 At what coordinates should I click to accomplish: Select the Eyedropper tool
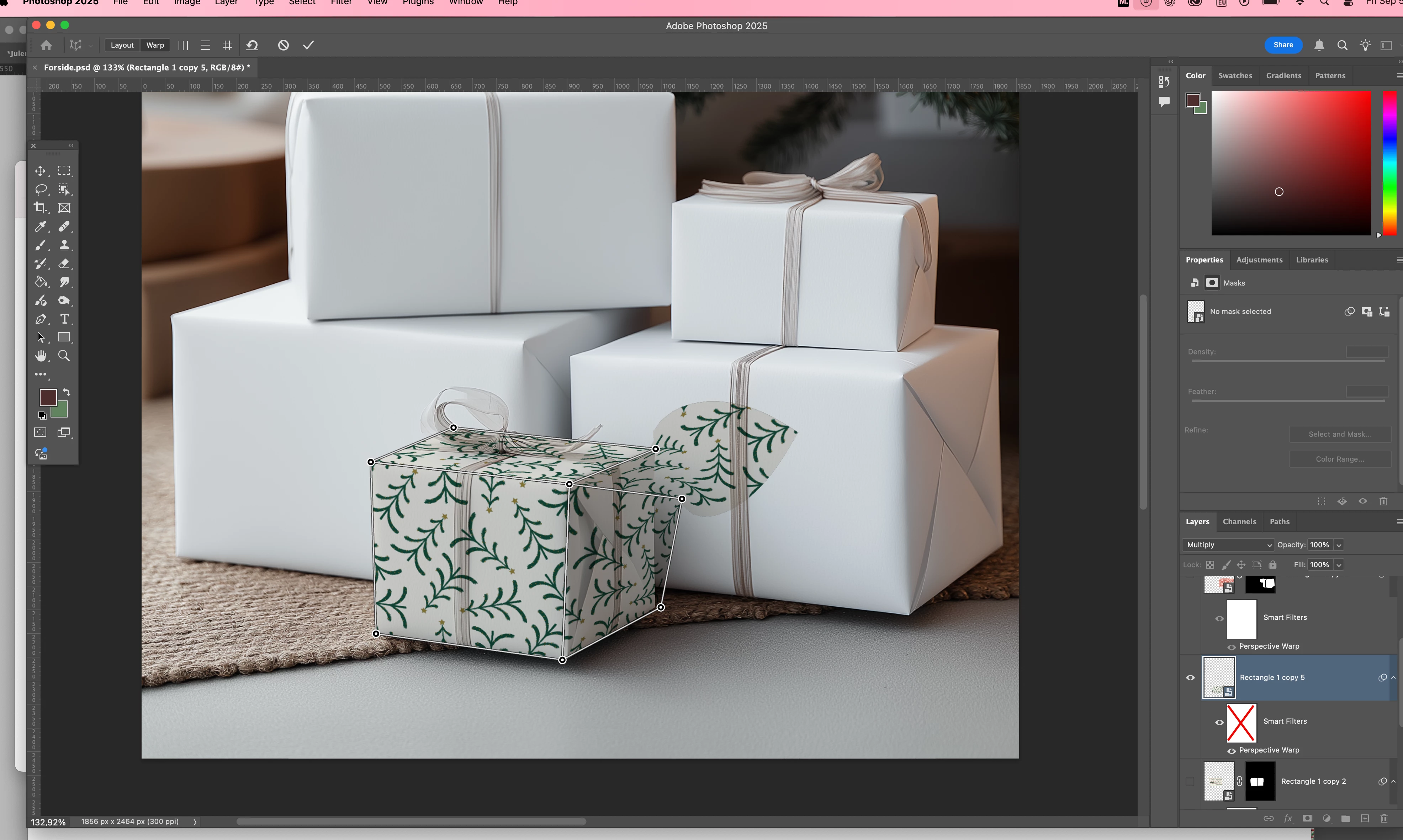tap(40, 227)
